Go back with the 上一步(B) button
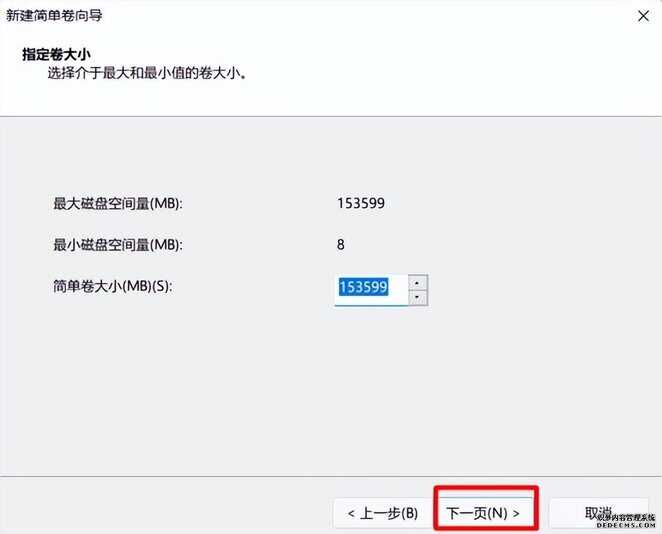 (383, 513)
